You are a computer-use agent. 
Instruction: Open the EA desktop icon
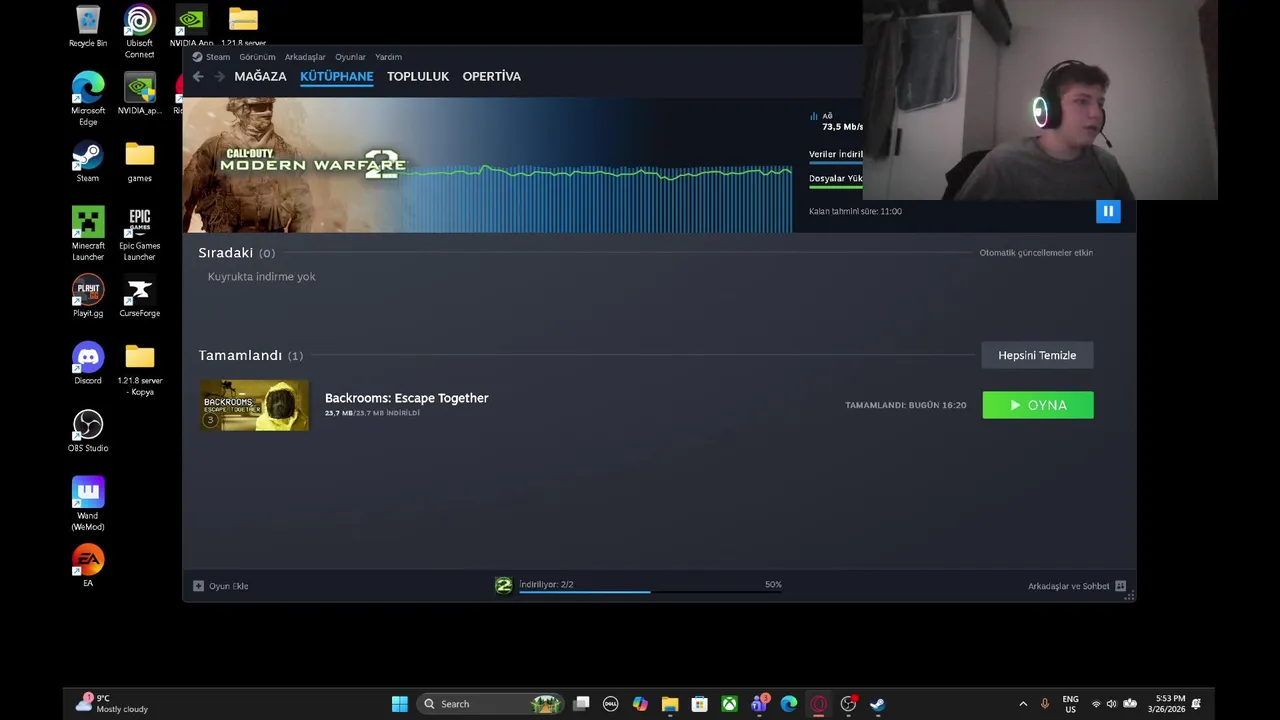[x=88, y=566]
